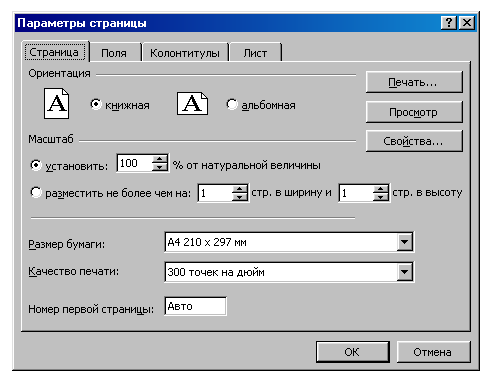Click the Отмена button

click(433, 352)
